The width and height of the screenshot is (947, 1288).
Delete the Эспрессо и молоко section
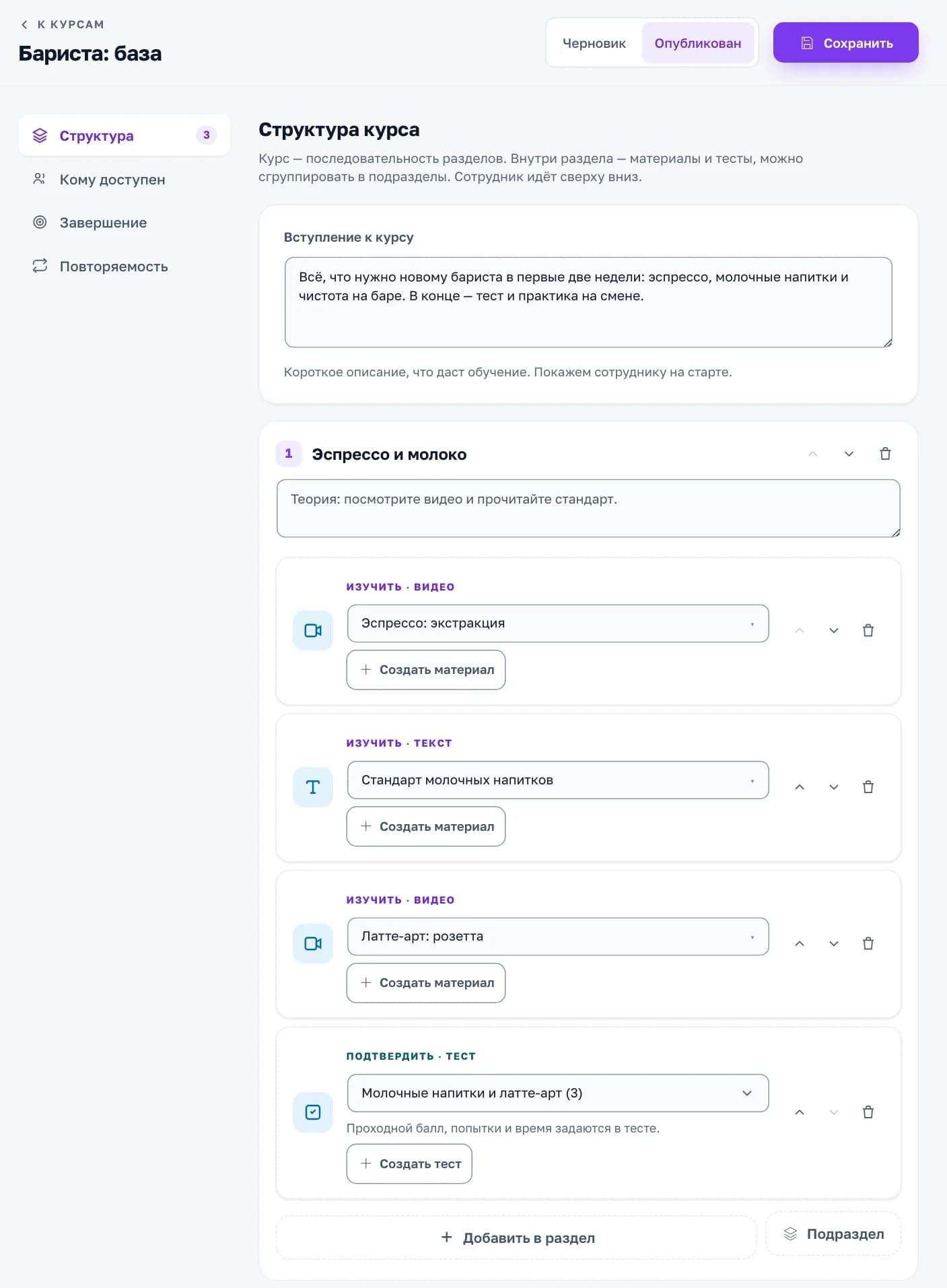pyautogui.click(x=885, y=454)
